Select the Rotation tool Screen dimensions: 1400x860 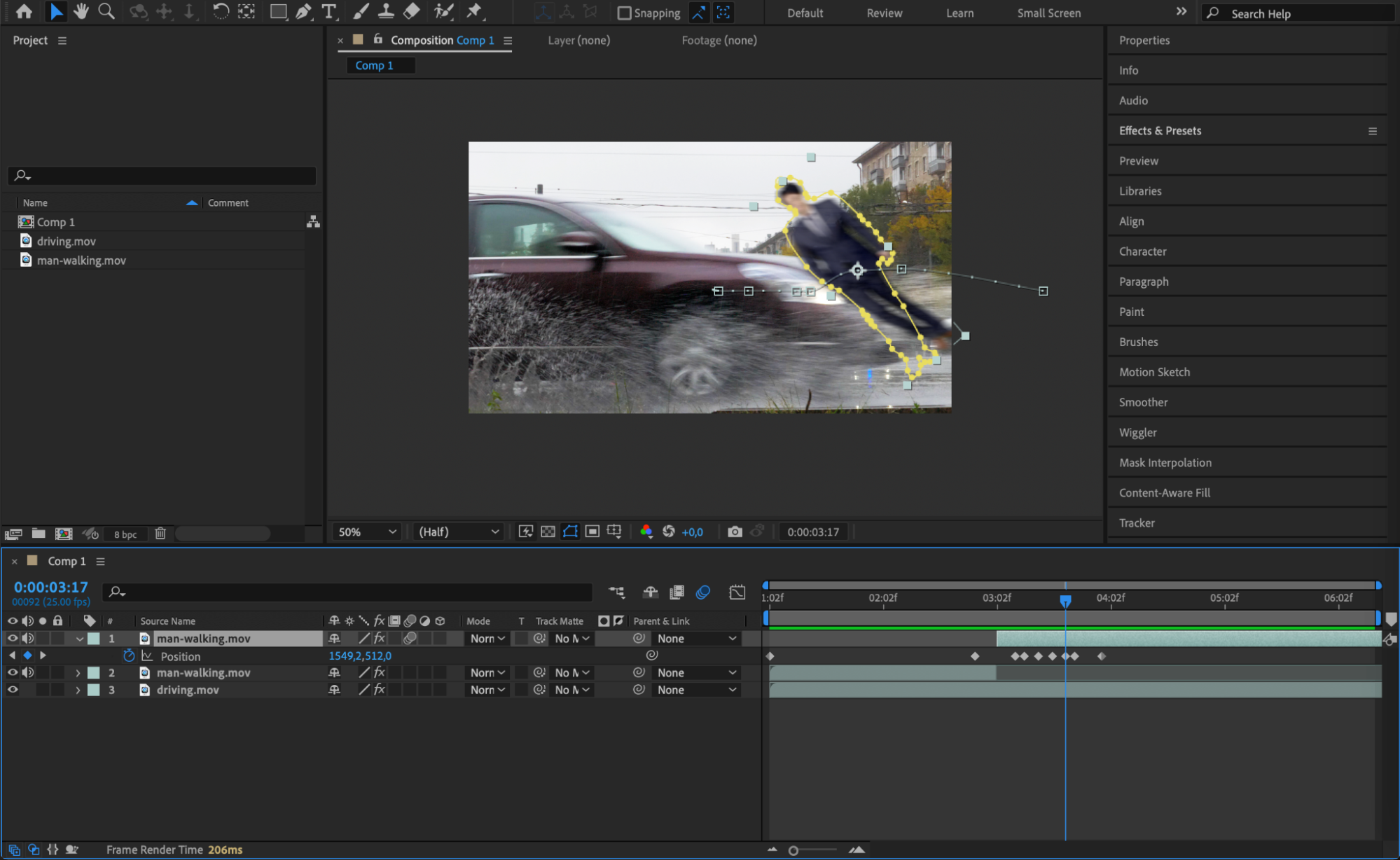pyautogui.click(x=220, y=12)
